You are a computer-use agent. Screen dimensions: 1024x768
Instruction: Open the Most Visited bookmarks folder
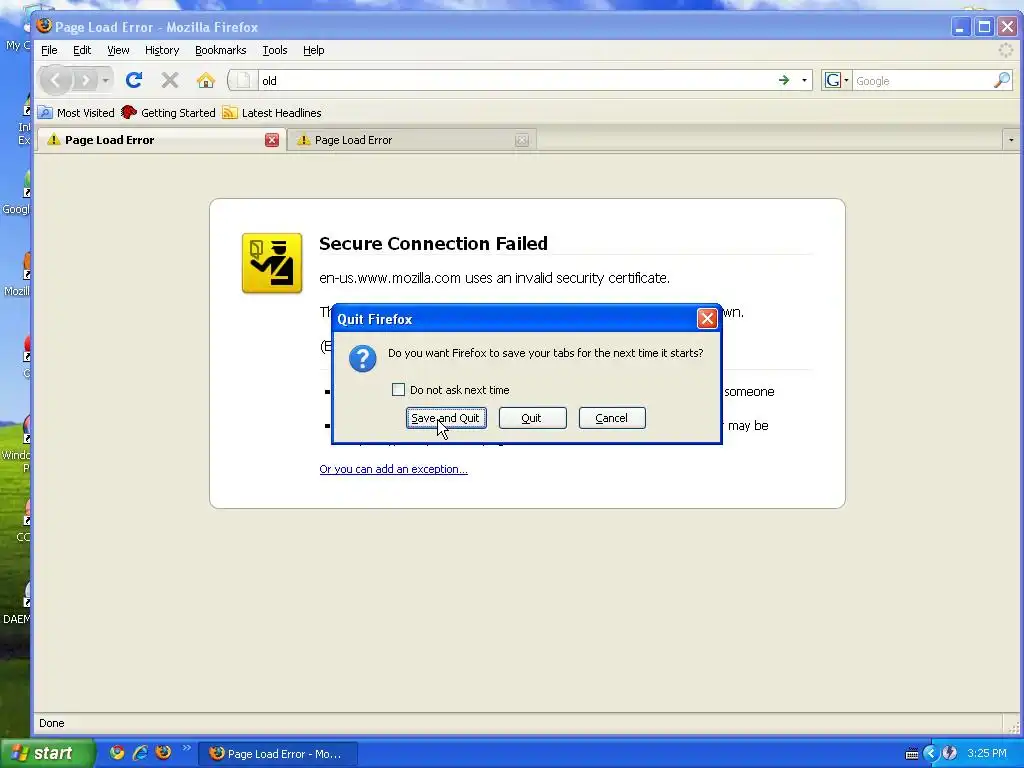[x=76, y=113]
